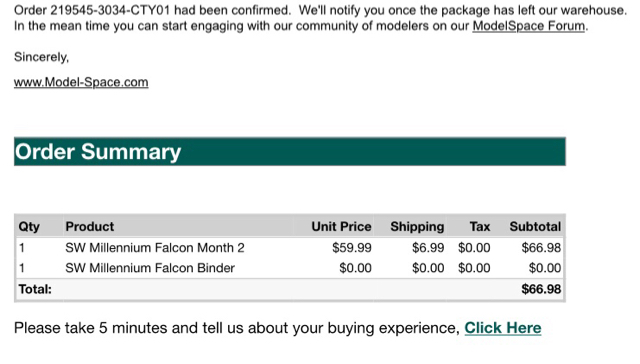The height and width of the screenshot is (364, 640).
Task: Click the Subtotal column header
Action: tap(535, 226)
